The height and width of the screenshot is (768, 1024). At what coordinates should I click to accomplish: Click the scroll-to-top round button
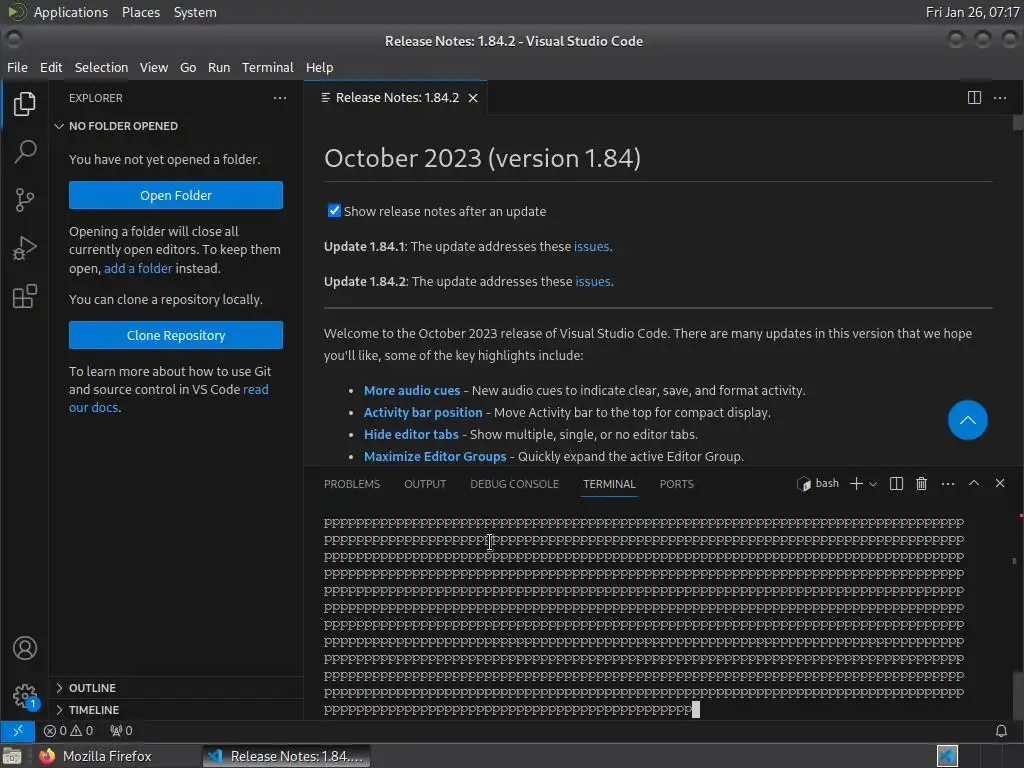point(967,420)
